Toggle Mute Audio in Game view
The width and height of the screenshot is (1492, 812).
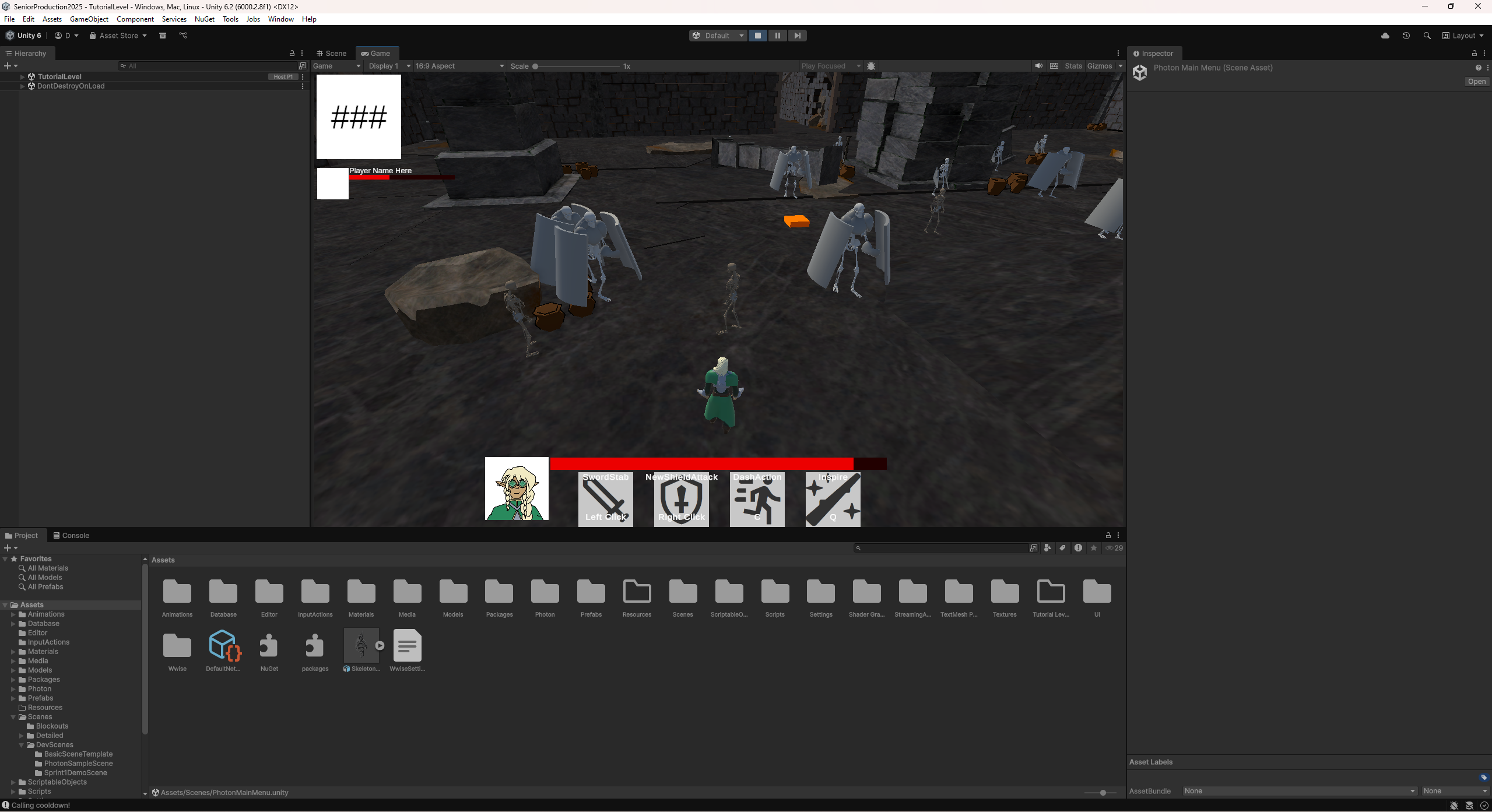pos(1038,66)
